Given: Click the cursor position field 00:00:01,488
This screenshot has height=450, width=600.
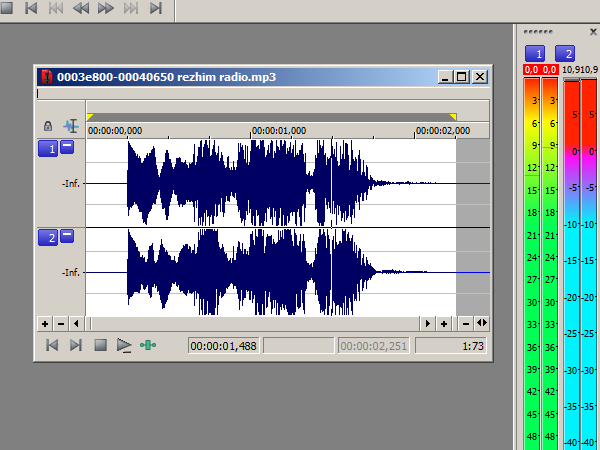Looking at the screenshot, I should click(223, 346).
